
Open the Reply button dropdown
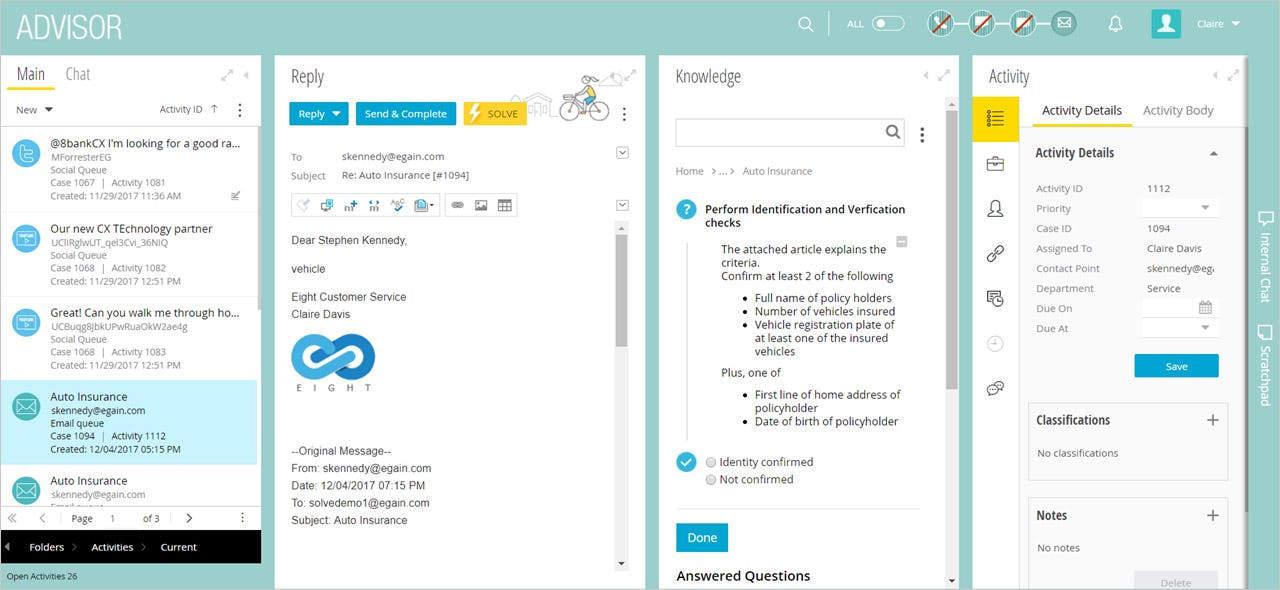tap(338, 113)
